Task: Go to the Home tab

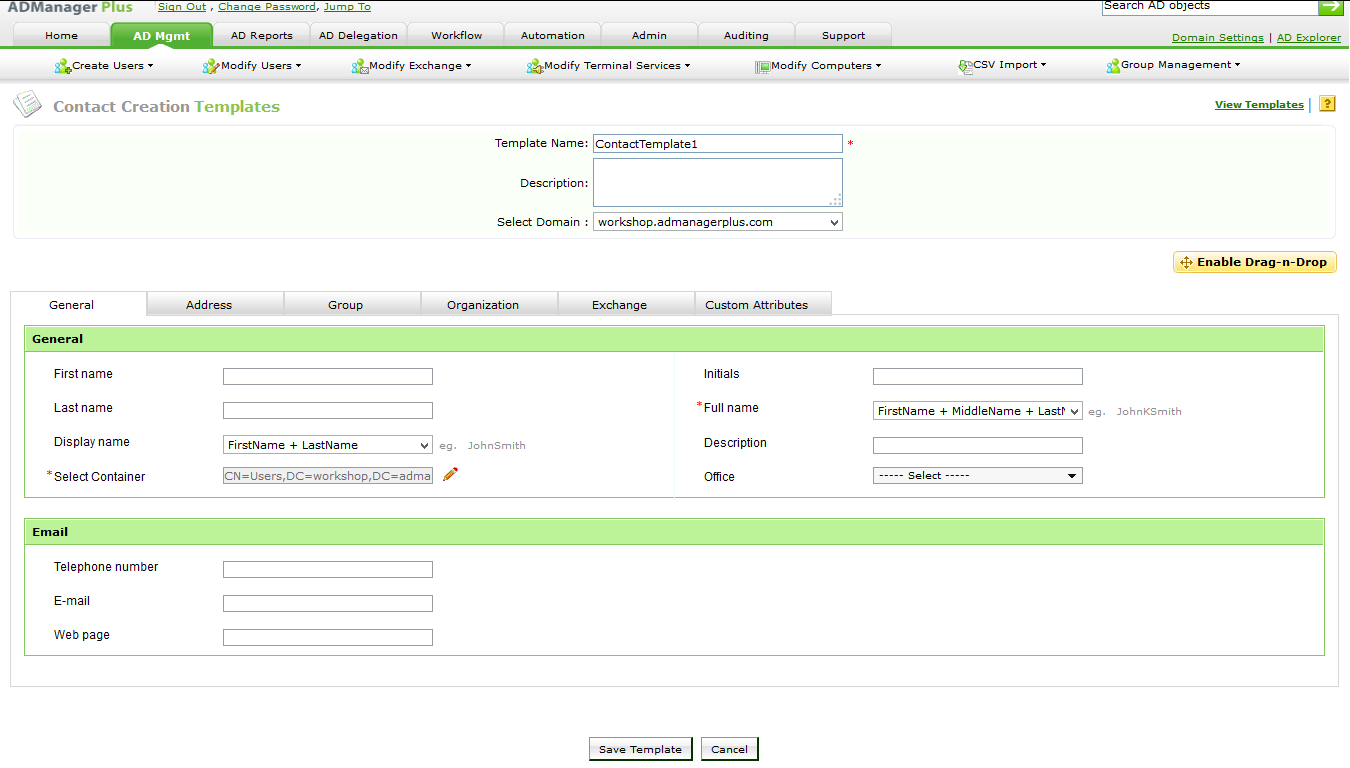Action: (61, 35)
